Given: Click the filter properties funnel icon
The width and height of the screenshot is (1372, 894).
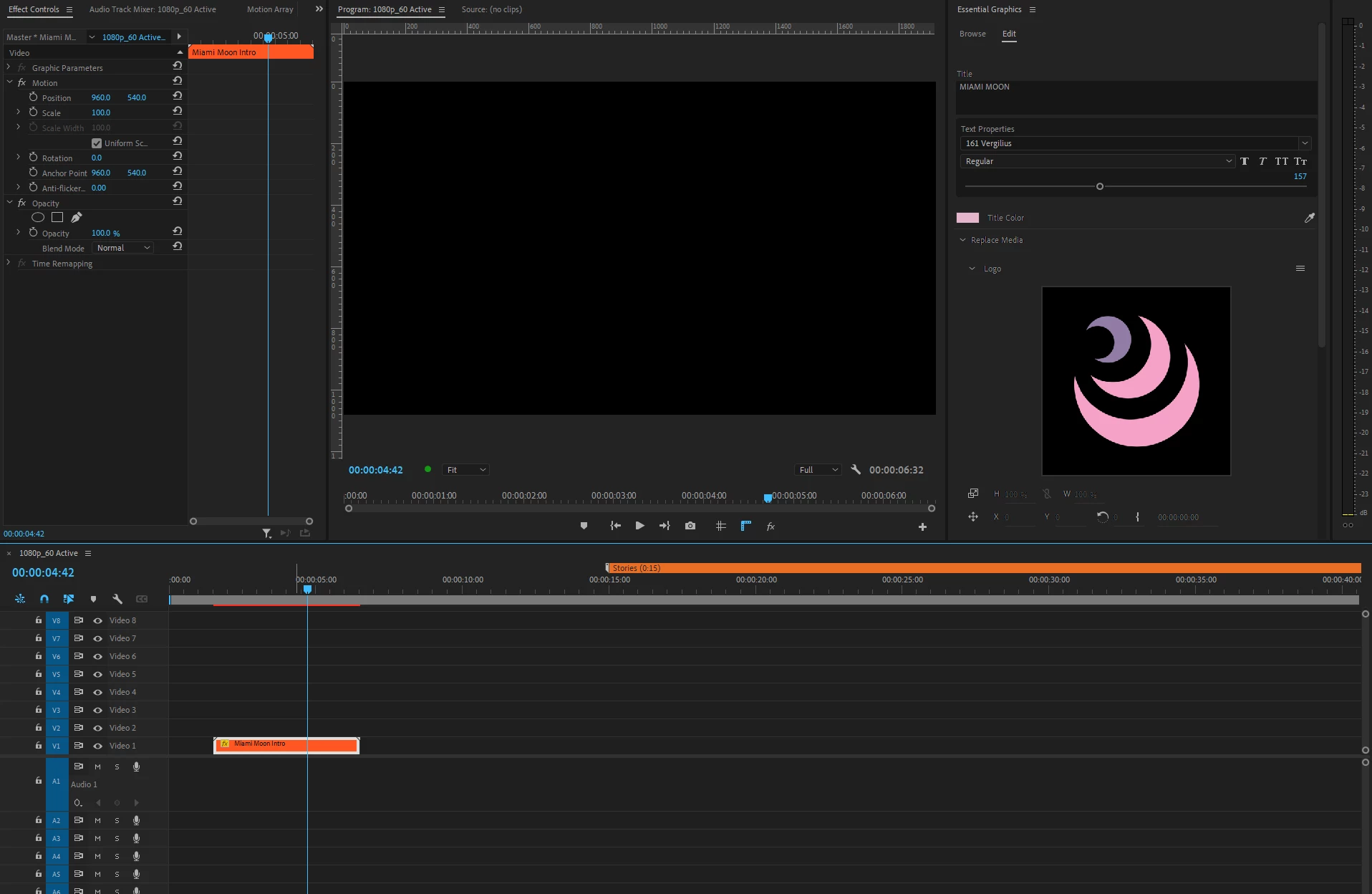Looking at the screenshot, I should point(266,534).
